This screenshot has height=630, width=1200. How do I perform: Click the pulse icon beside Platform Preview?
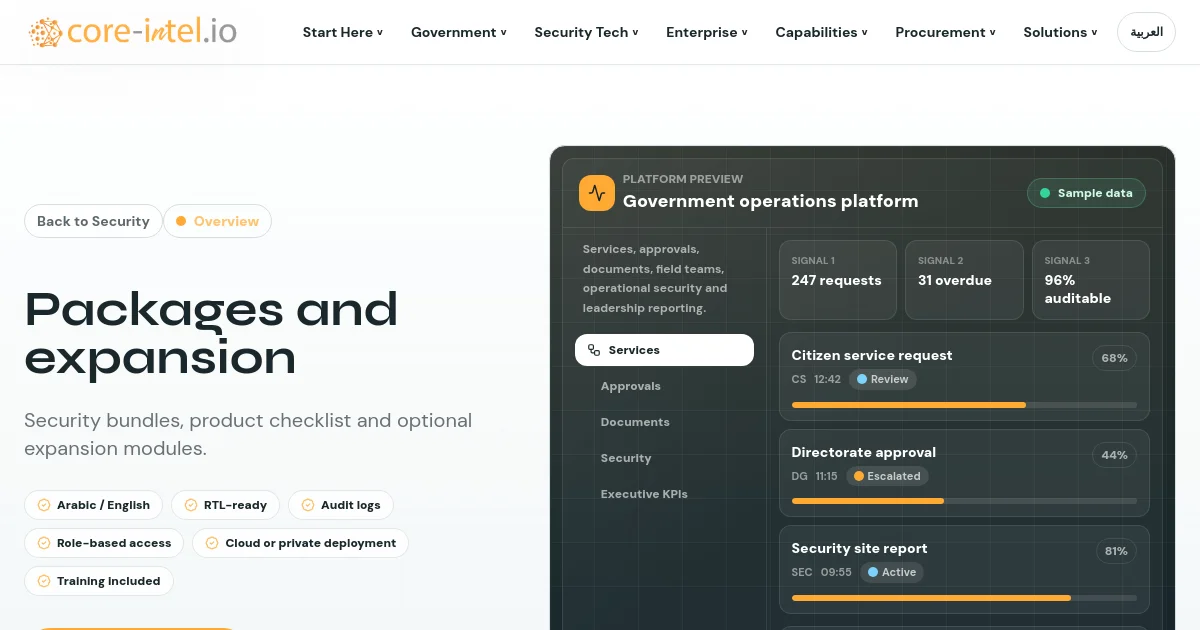tap(597, 193)
